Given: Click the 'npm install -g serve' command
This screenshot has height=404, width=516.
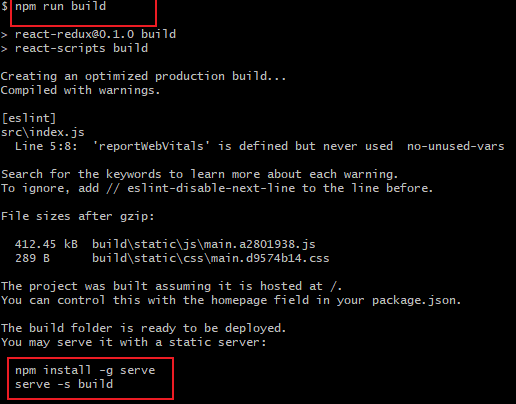Looking at the screenshot, I should point(85,370).
